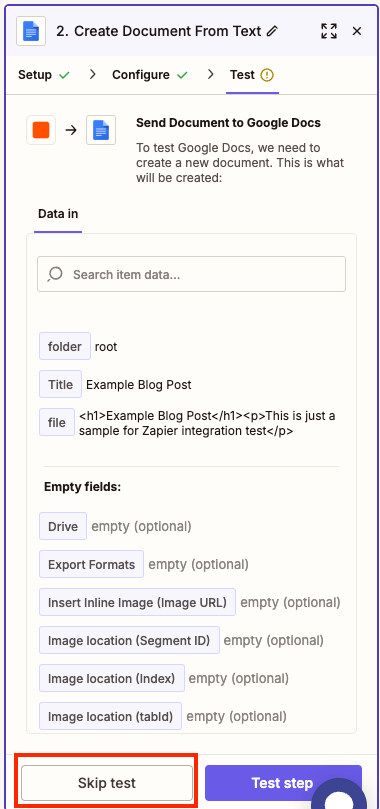Viewport: 380px width, 809px height.
Task: Open the chat help bubble
Action: tap(340, 795)
